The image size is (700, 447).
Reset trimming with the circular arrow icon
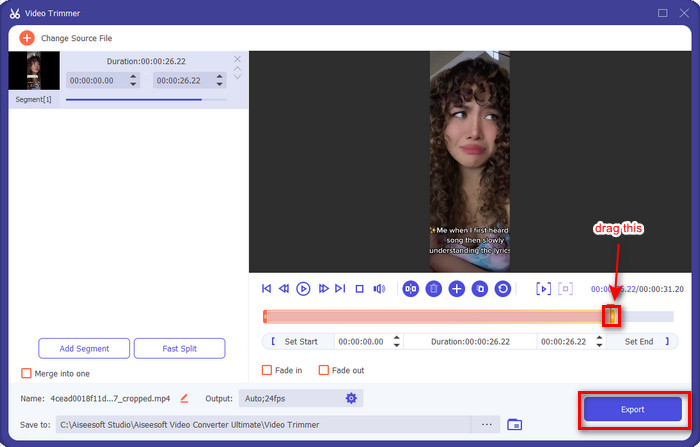click(503, 289)
